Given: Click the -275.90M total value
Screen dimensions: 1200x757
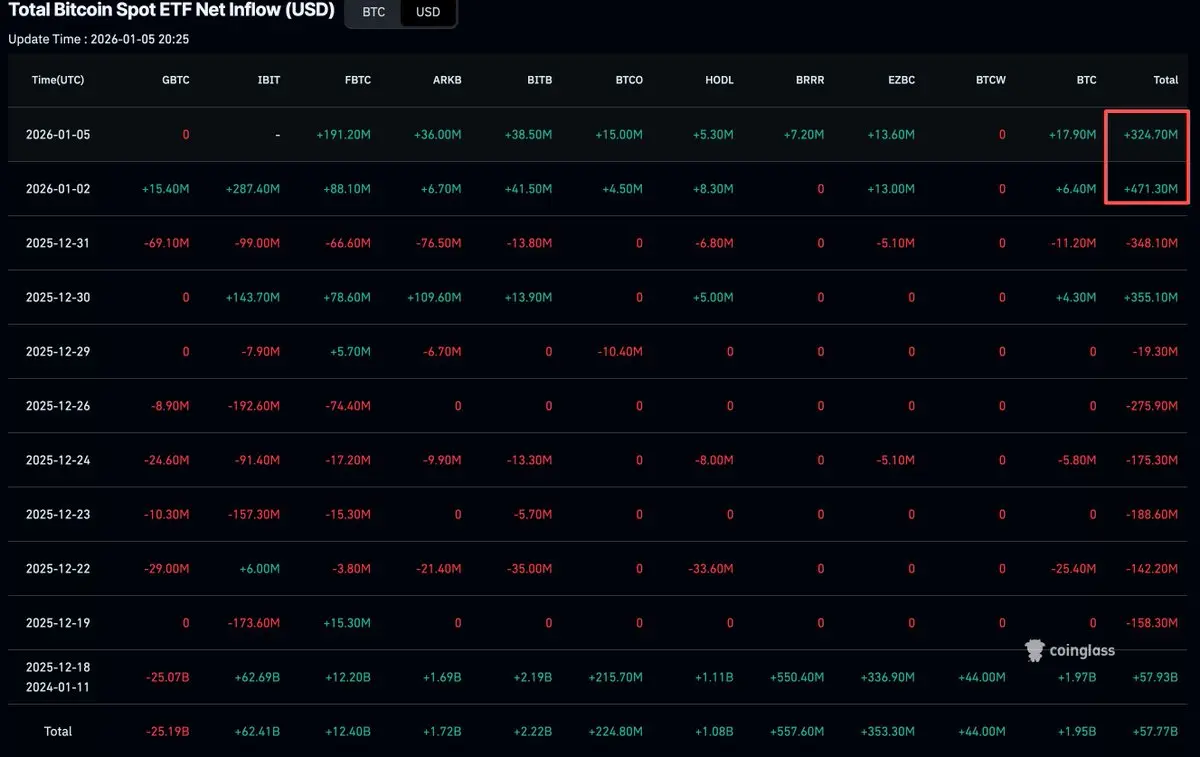Looking at the screenshot, I should click(1151, 405).
